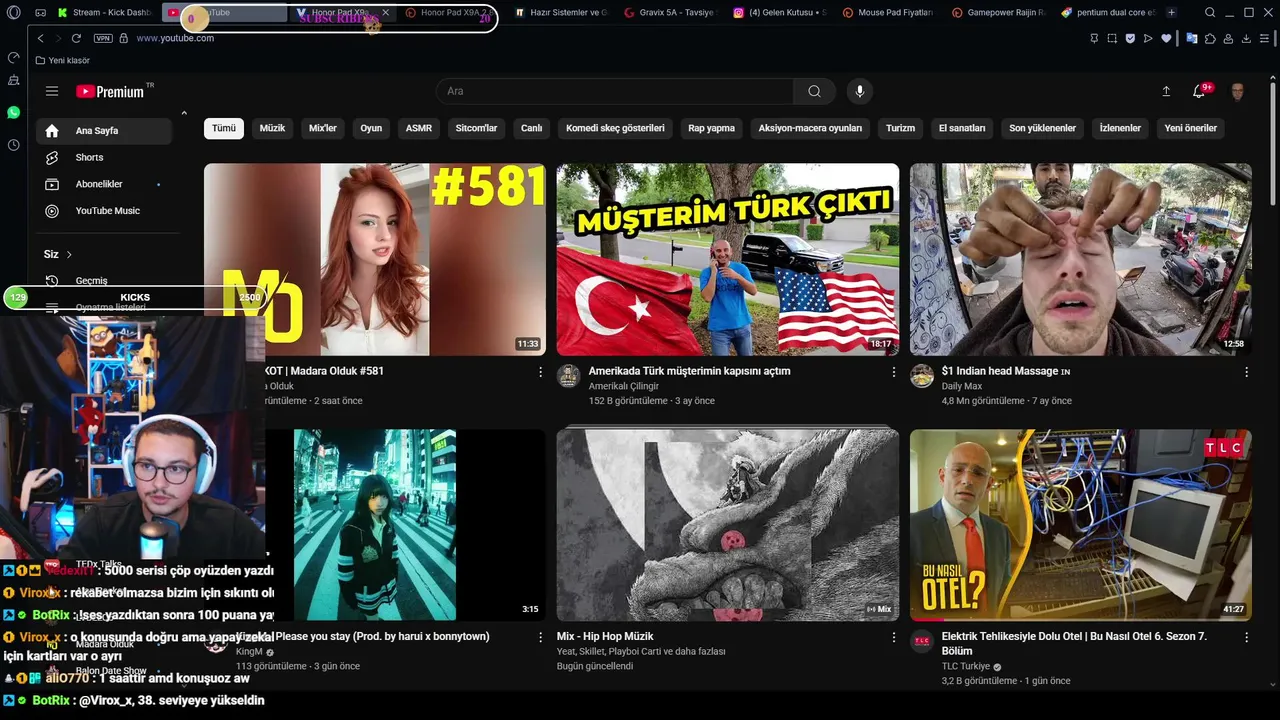This screenshot has height=720, width=1280.
Task: Select the Turizm filter chip
Action: pyautogui.click(x=900, y=128)
